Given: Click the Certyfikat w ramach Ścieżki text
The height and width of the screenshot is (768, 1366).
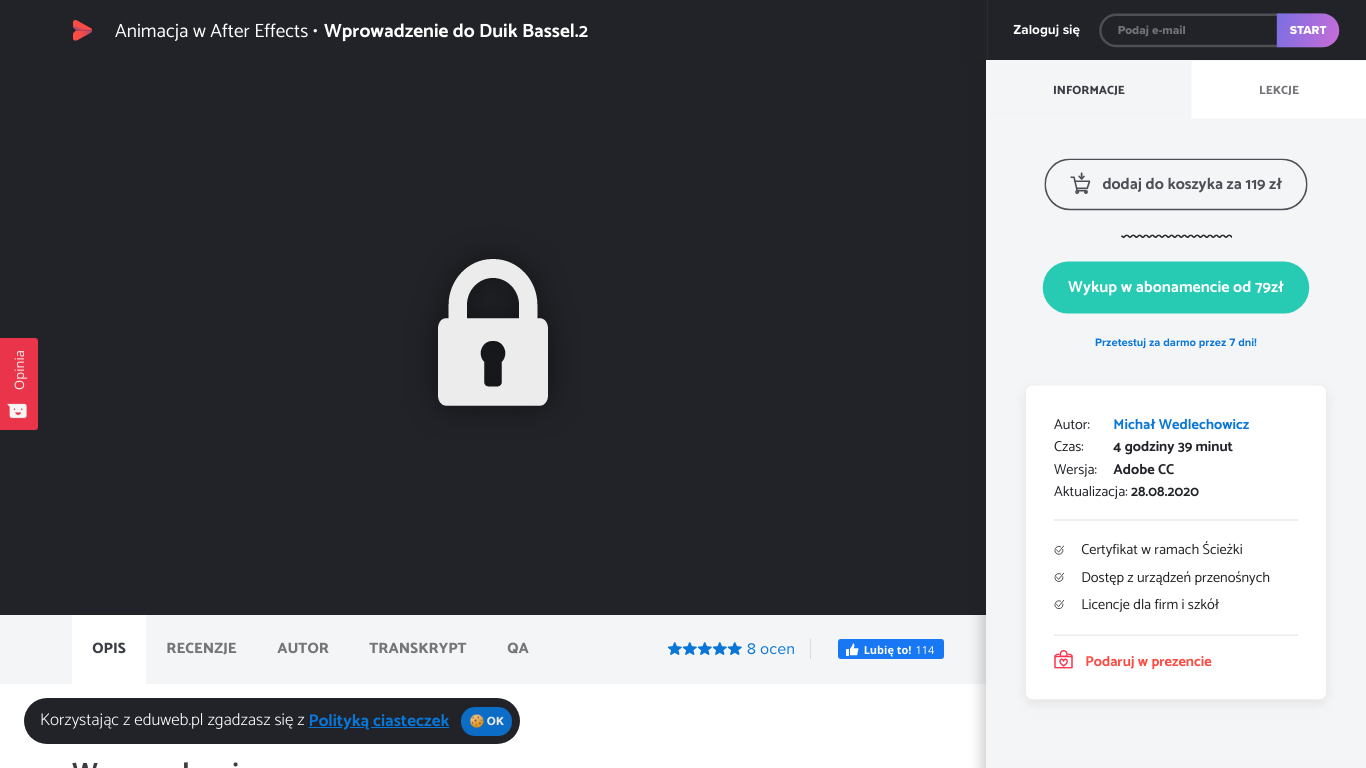Looking at the screenshot, I should click(x=1162, y=550).
